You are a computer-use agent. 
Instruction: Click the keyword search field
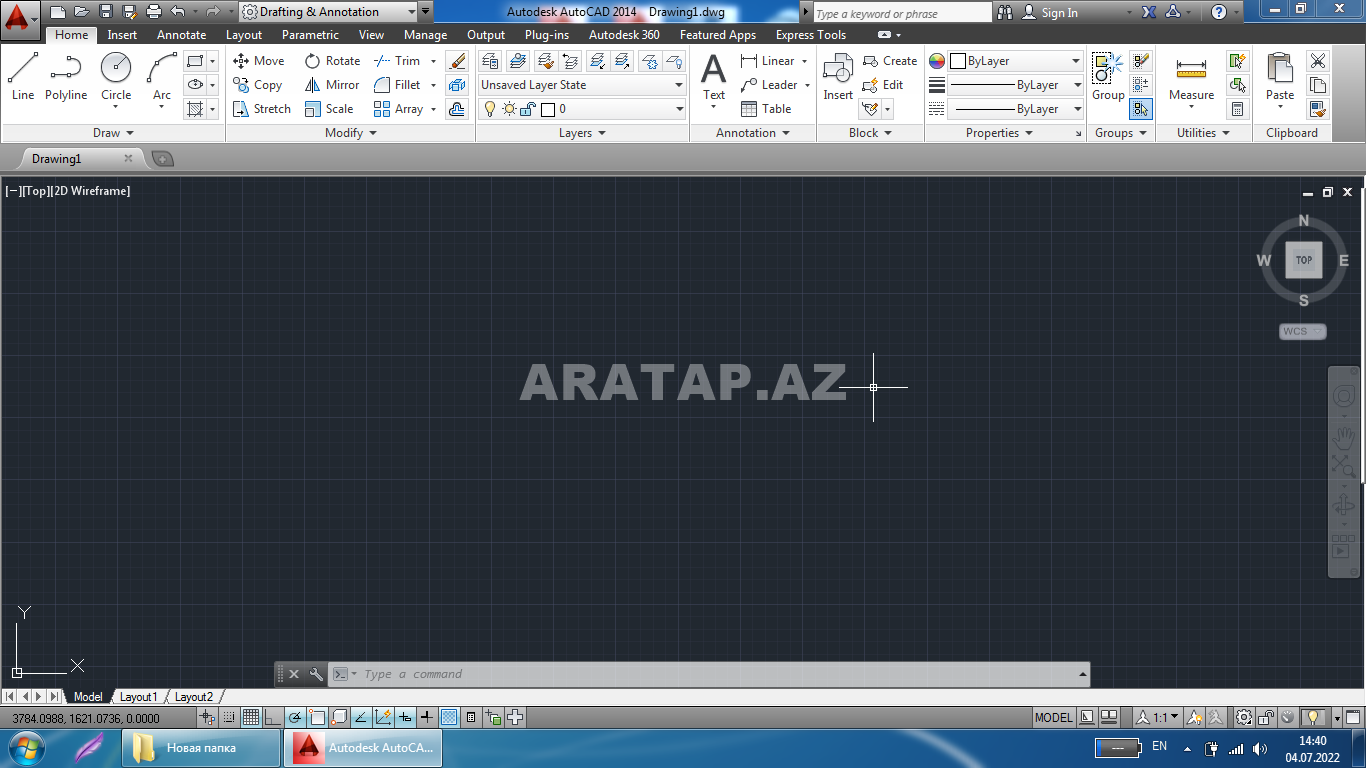click(901, 13)
